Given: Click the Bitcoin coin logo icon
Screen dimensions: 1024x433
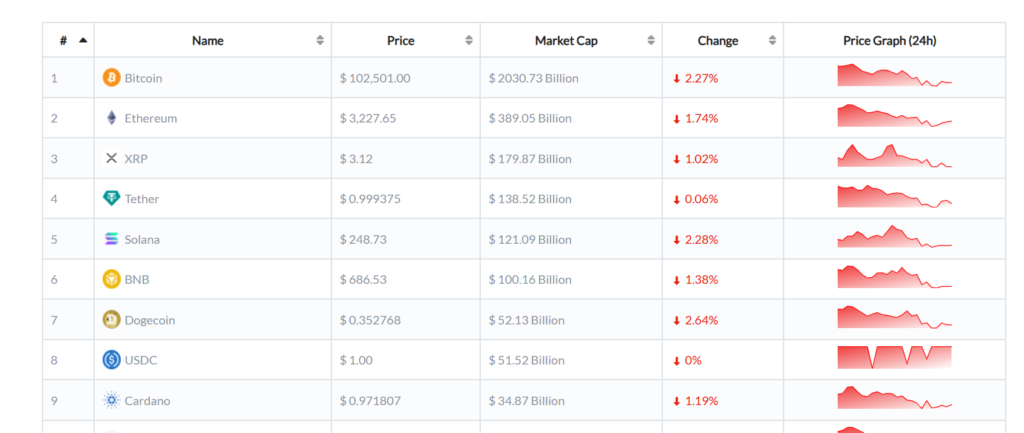Looking at the screenshot, I should pyautogui.click(x=112, y=78).
